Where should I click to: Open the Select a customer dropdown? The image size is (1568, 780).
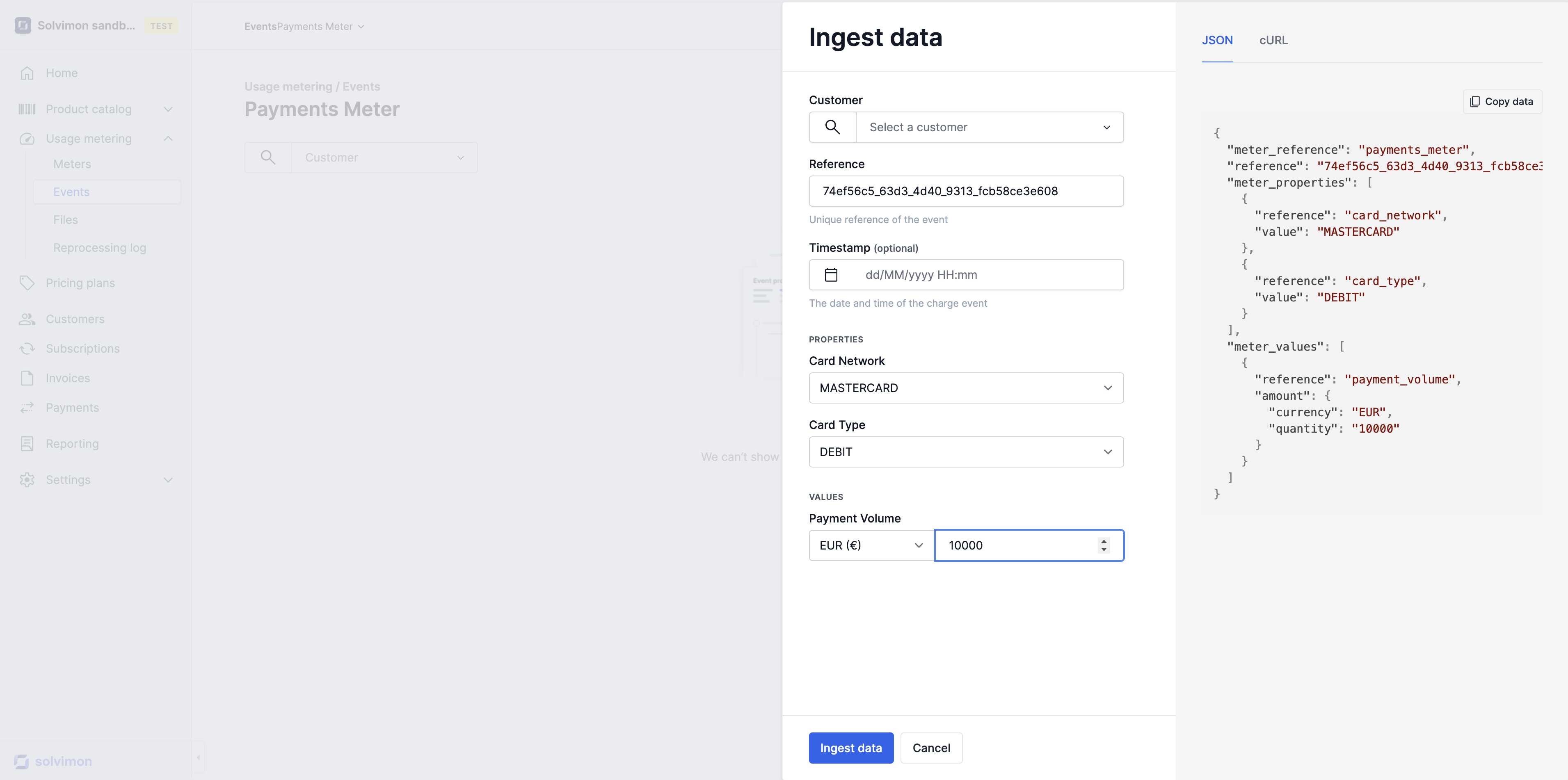[989, 127]
